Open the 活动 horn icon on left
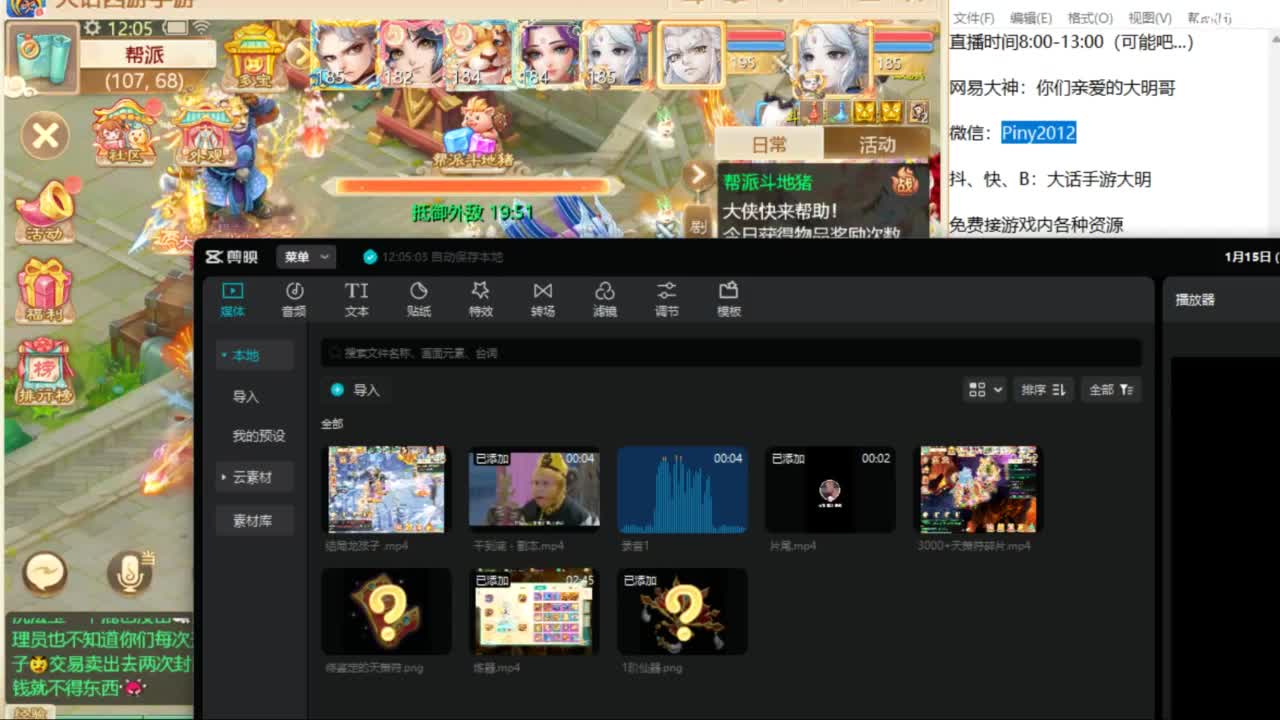 [x=44, y=210]
